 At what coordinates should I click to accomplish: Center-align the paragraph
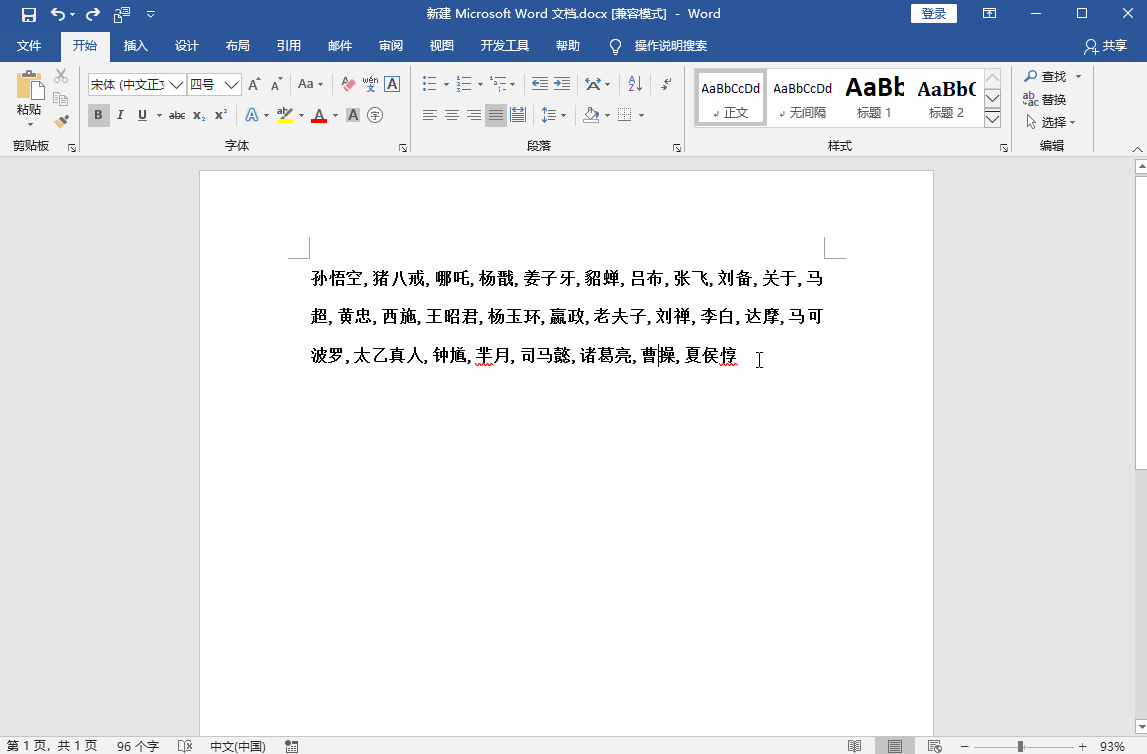(x=452, y=115)
